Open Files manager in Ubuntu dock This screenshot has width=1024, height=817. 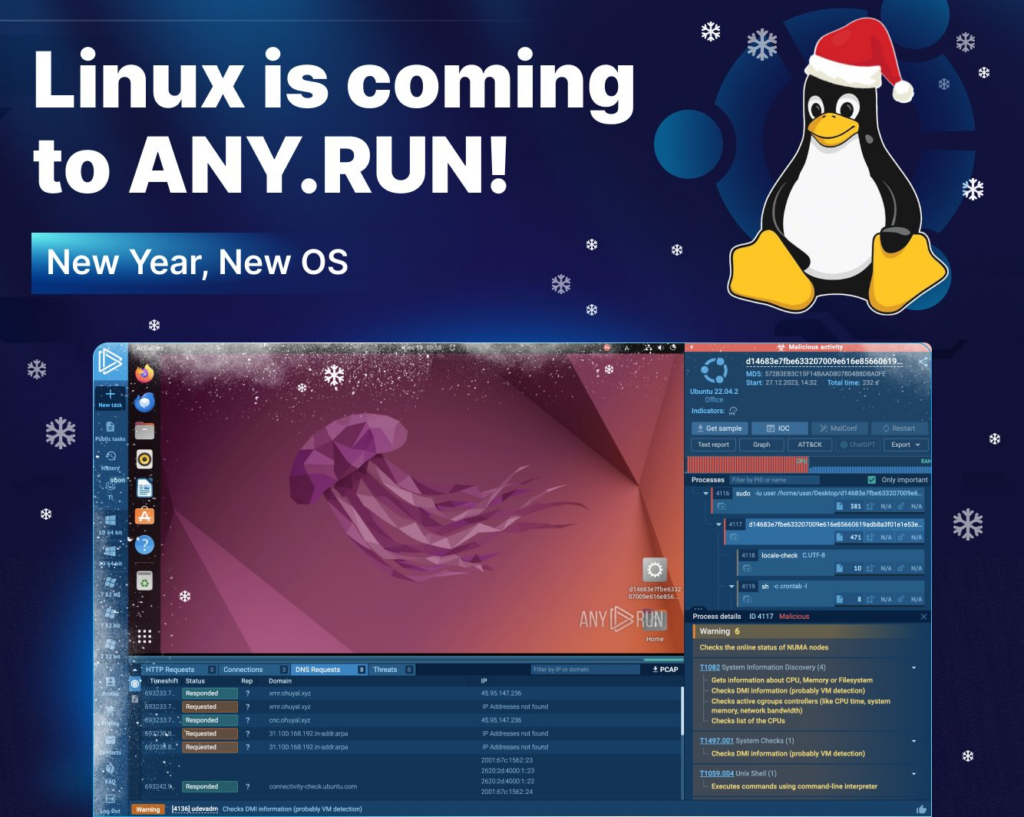point(144,430)
